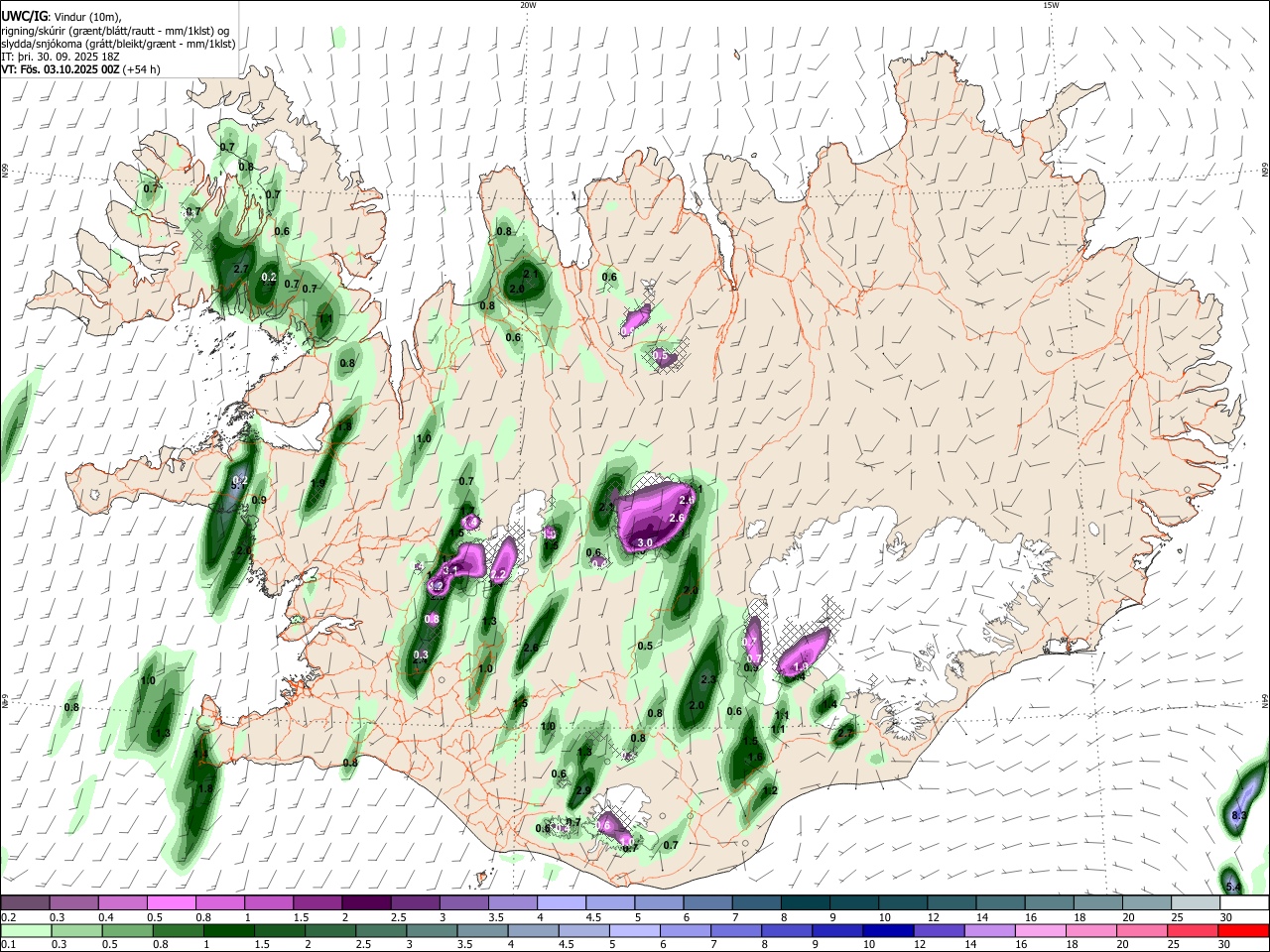Click the '5.4' offshore precipitation value
The image size is (1270, 952).
[x=1233, y=887]
